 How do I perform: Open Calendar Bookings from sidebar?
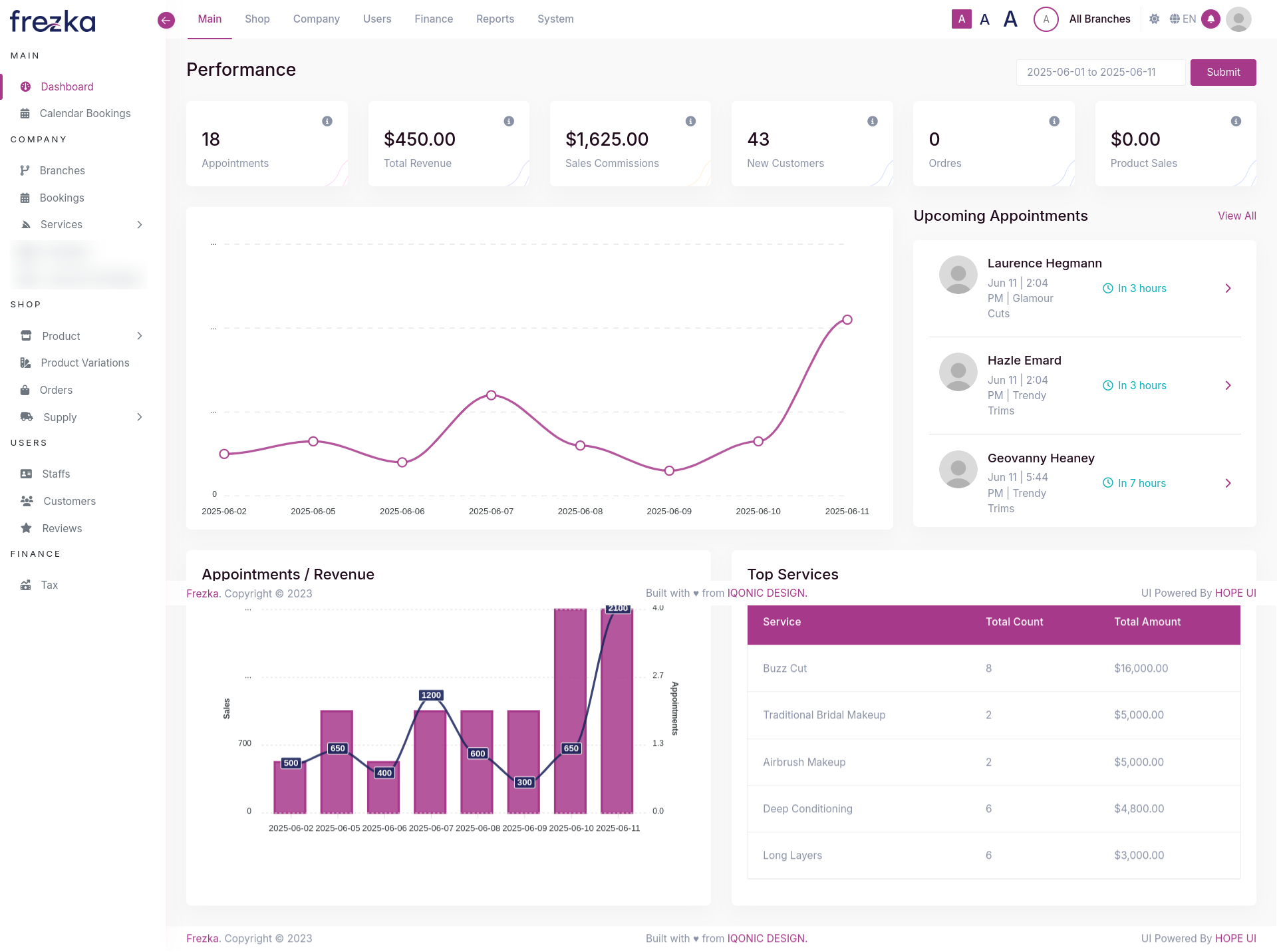pyautogui.click(x=84, y=113)
